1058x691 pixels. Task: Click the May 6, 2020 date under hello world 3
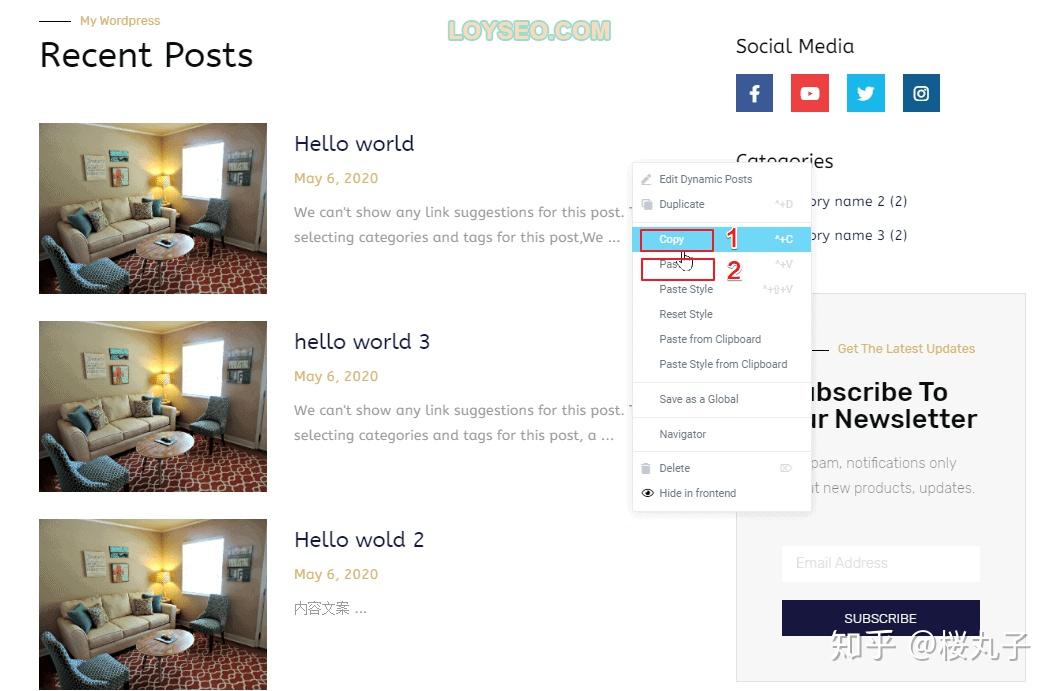[x=336, y=377]
